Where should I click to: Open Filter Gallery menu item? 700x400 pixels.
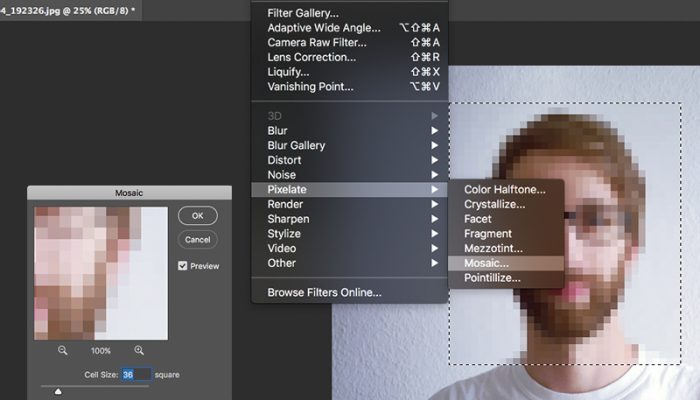click(350, 13)
